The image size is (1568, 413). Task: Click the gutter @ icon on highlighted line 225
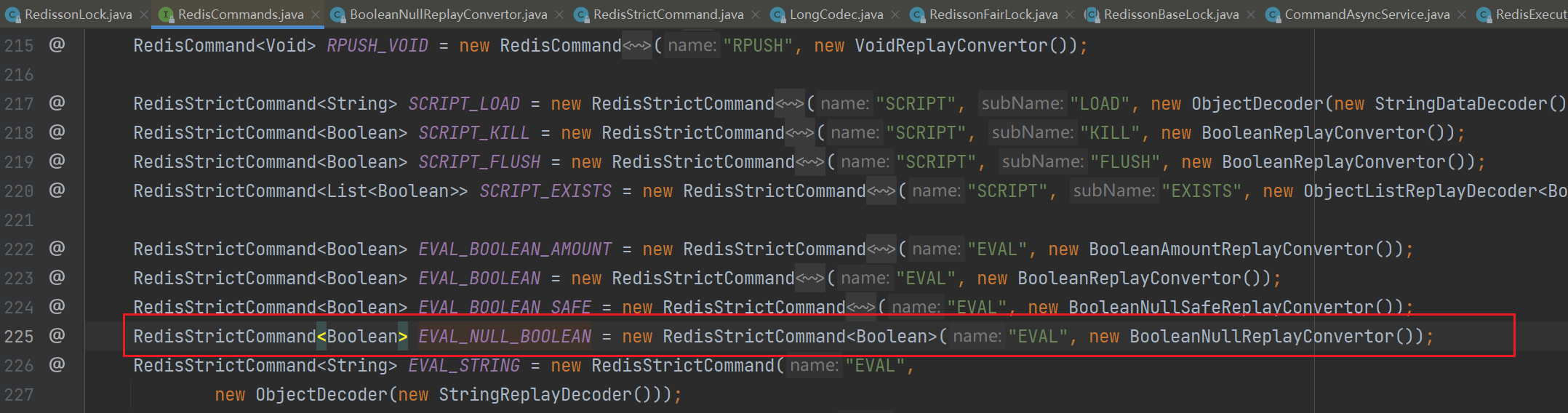click(57, 336)
